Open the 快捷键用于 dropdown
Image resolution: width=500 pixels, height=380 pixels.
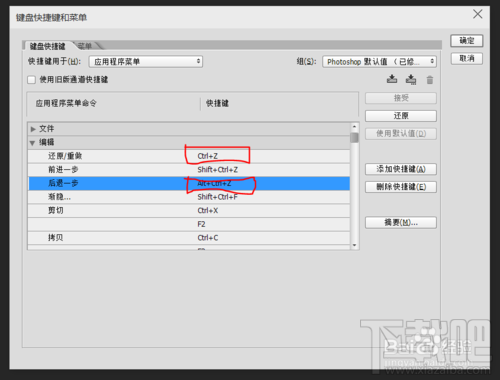146,61
